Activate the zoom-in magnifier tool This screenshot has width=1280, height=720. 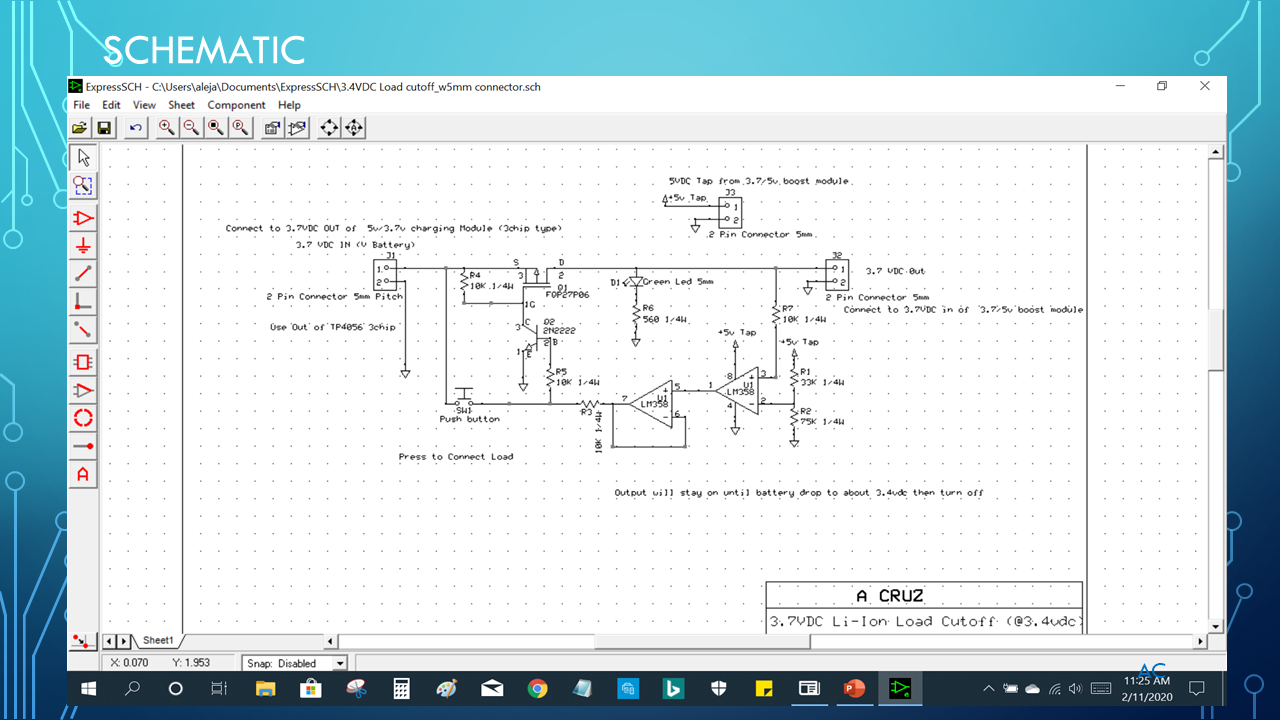coord(166,127)
